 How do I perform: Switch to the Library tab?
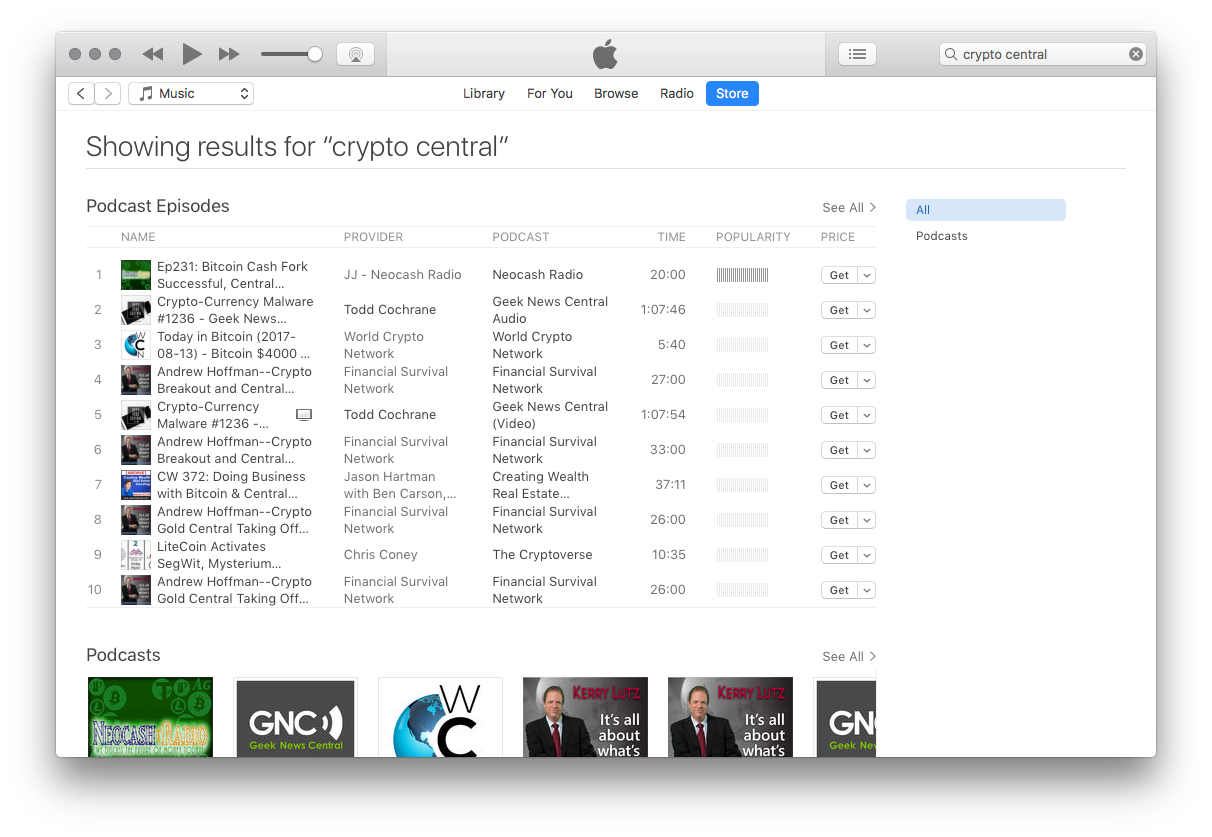click(x=484, y=93)
